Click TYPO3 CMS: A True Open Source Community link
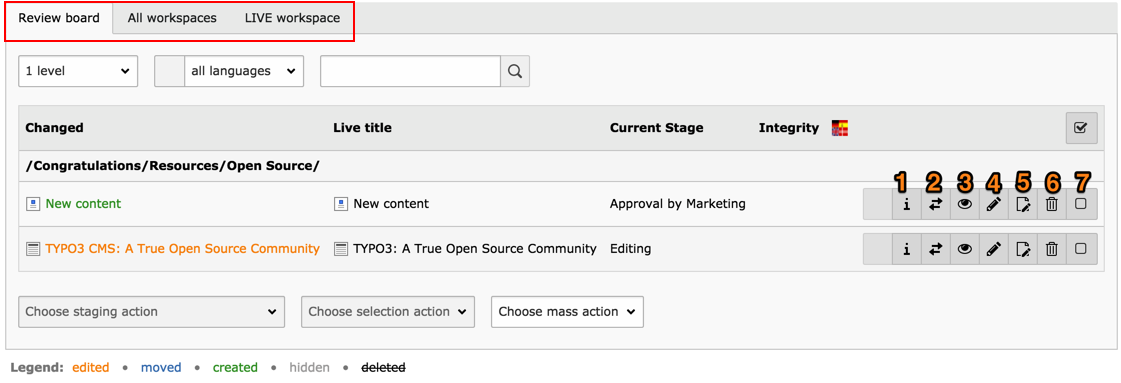The width and height of the screenshot is (1121, 383). click(x=182, y=249)
